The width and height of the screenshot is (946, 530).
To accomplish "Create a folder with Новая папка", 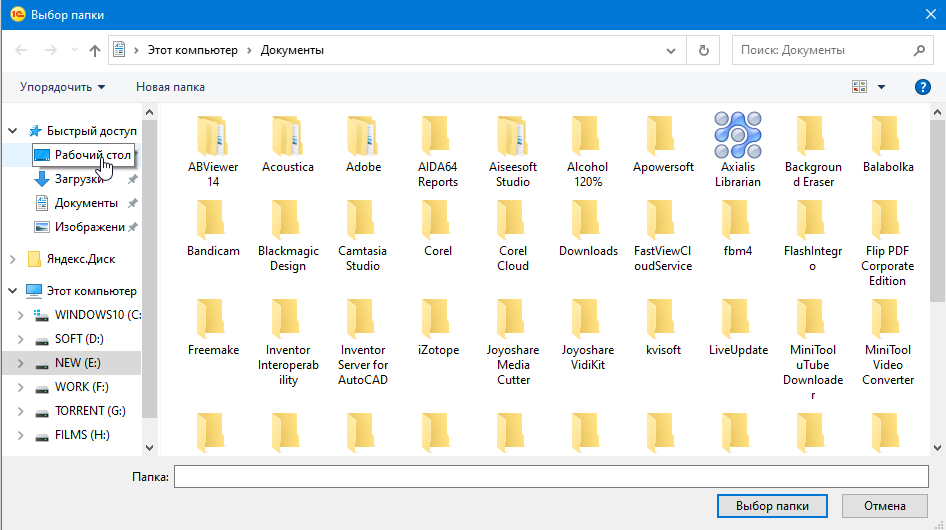I will [x=170, y=87].
